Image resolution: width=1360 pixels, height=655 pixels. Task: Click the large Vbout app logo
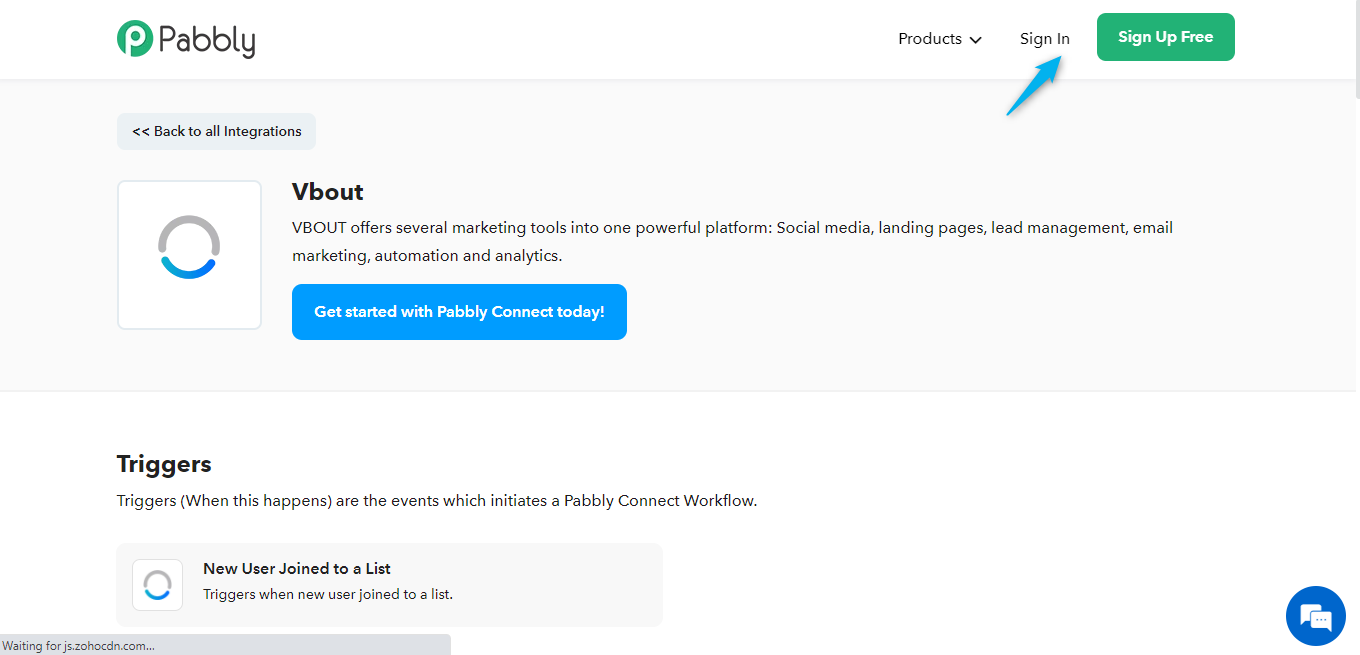coord(189,255)
